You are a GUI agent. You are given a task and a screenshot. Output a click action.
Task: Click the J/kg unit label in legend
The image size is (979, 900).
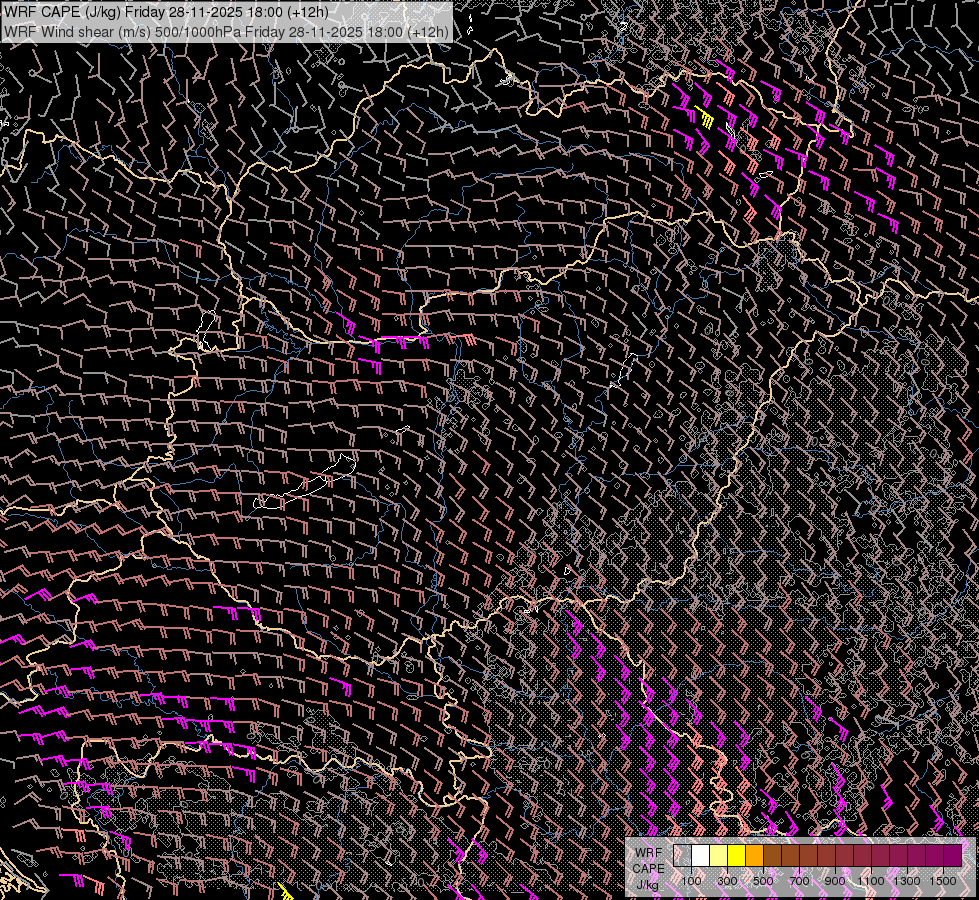(x=647, y=885)
